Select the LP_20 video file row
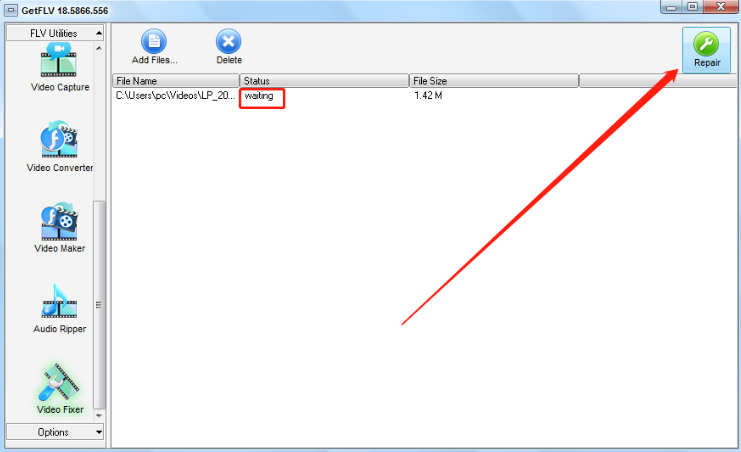This screenshot has width=741, height=452. pos(424,96)
